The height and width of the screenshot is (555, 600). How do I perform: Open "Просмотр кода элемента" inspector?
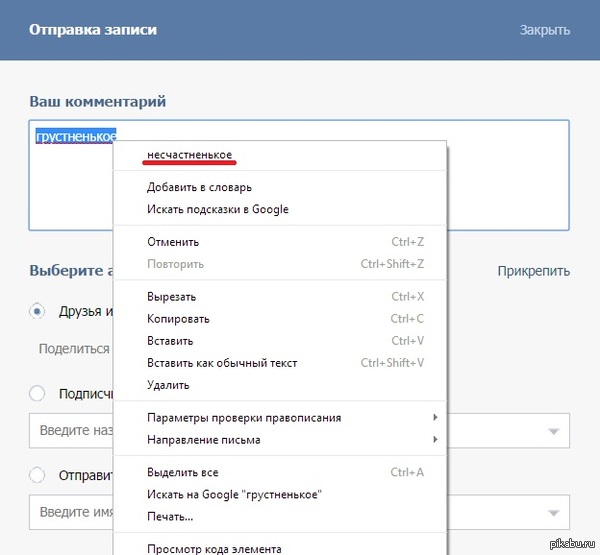(214, 549)
